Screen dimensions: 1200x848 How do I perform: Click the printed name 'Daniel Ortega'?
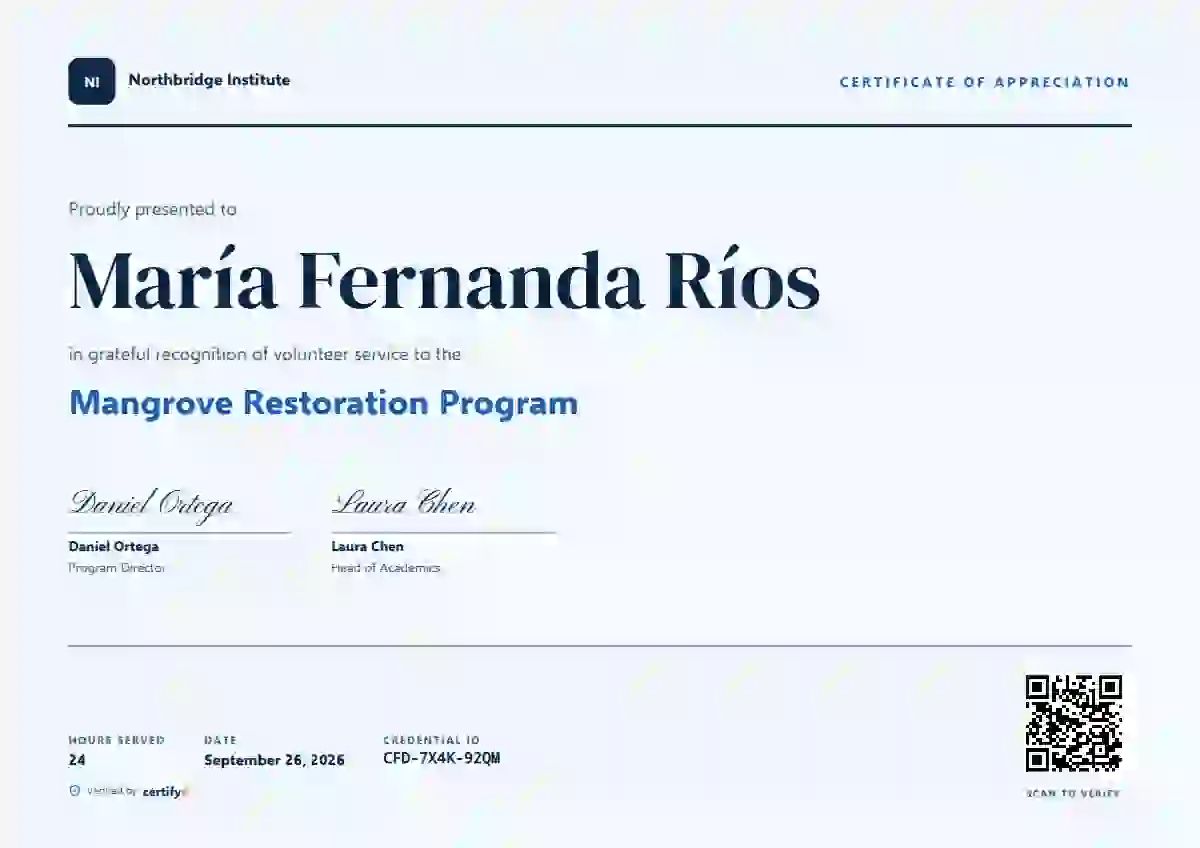click(113, 547)
